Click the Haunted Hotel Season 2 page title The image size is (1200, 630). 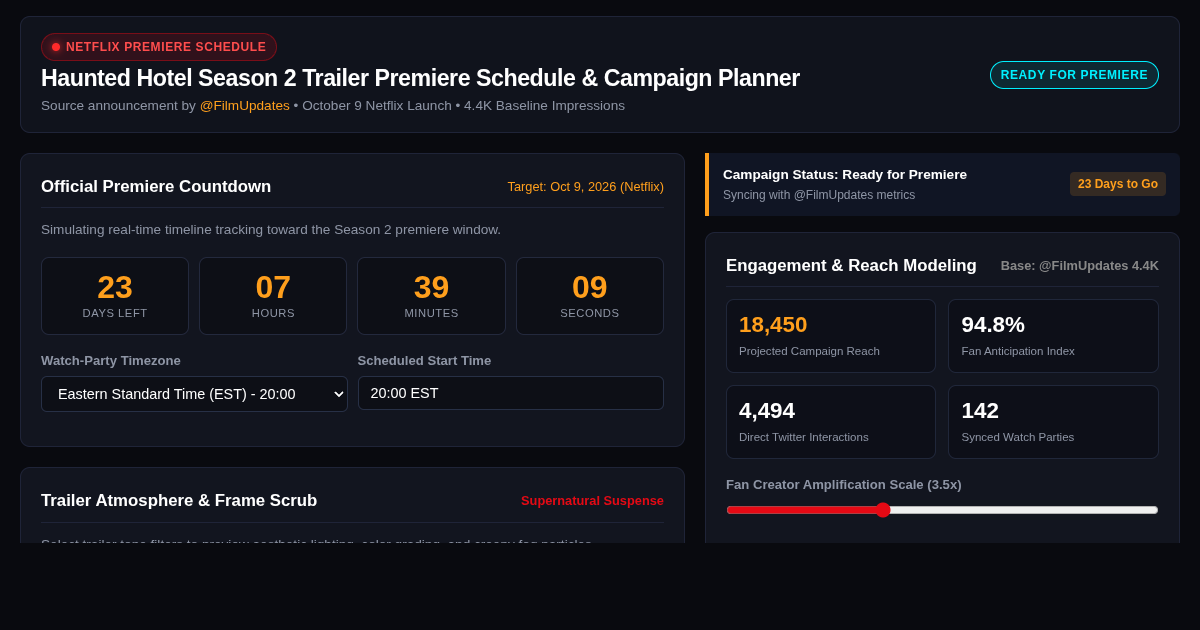420,78
